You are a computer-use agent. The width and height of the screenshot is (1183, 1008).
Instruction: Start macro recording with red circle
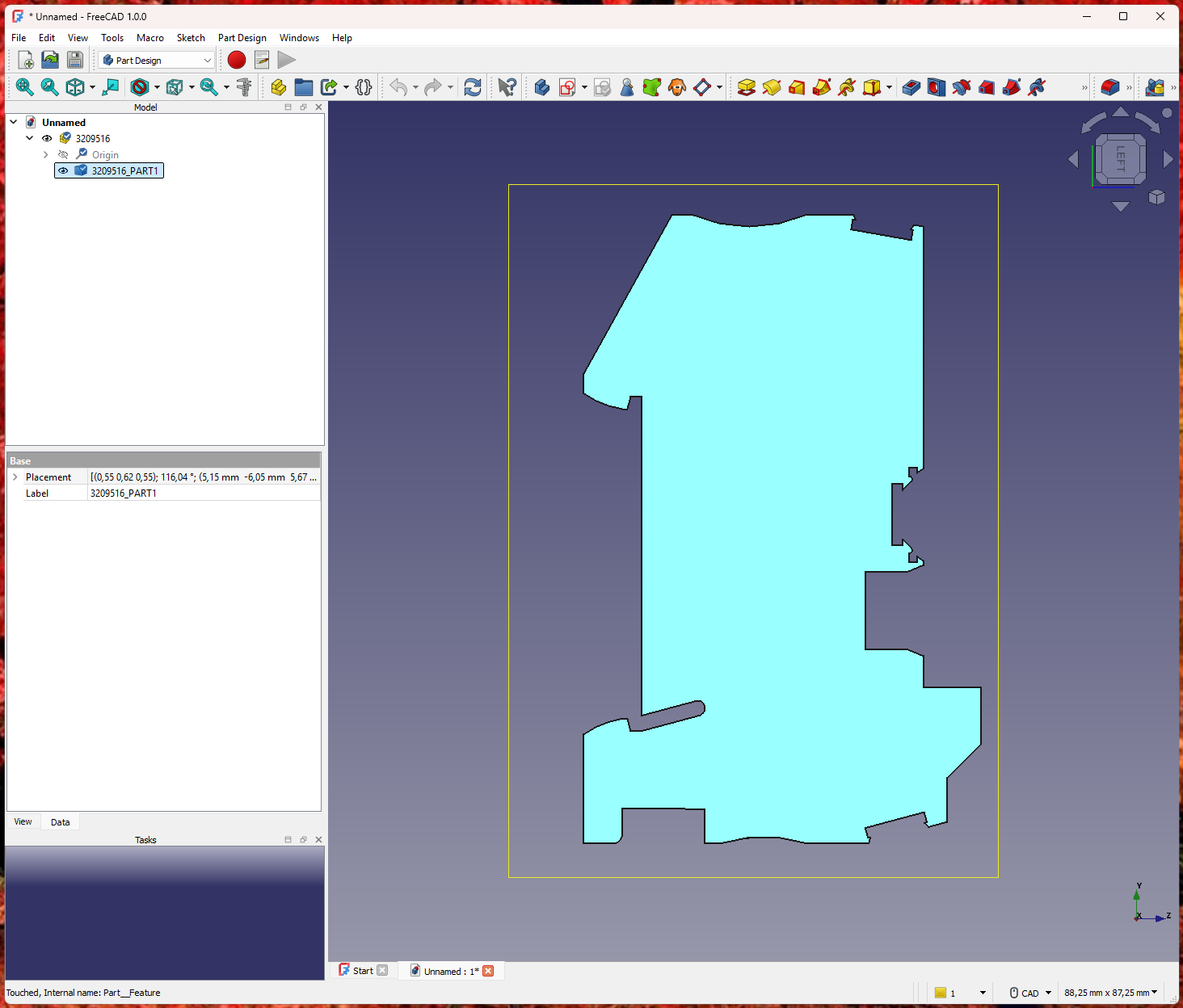click(x=237, y=60)
